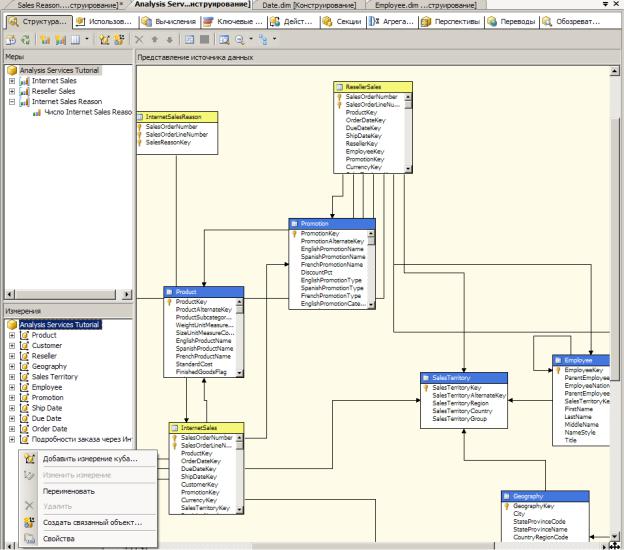Choose Добавить измерение куба from context menu
624x550 pixels.
88,459
